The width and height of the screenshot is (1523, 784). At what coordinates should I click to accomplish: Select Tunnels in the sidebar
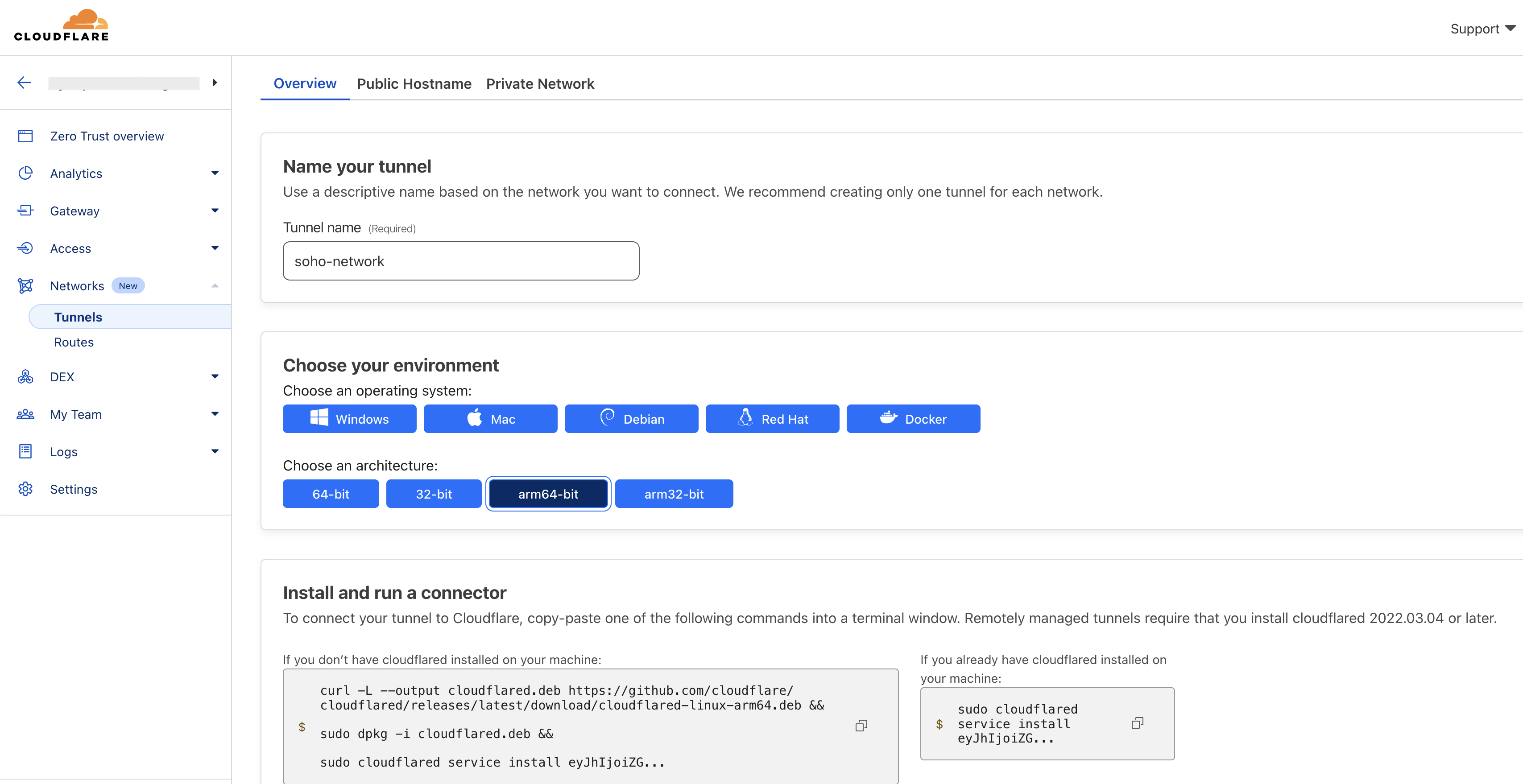130,317
